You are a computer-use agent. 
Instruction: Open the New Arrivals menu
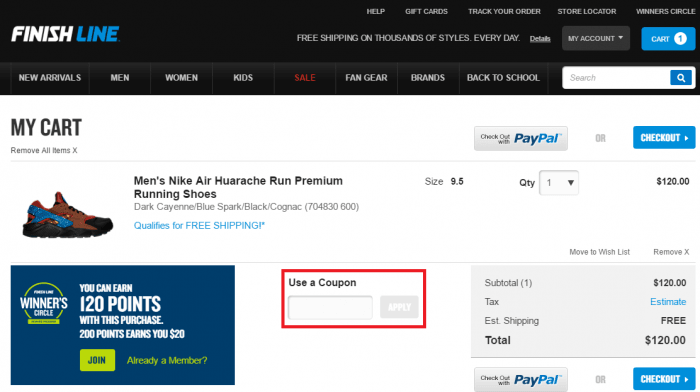coord(50,78)
